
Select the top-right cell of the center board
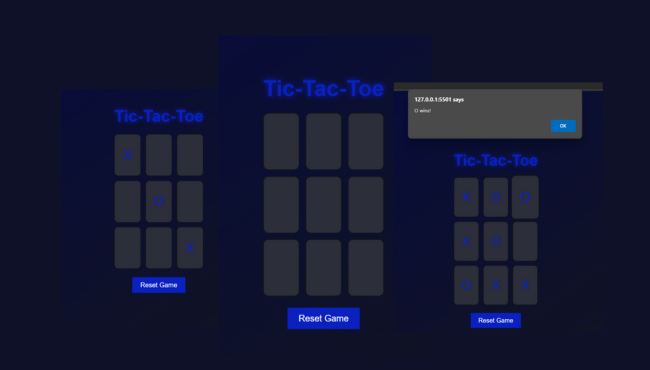tap(366, 141)
